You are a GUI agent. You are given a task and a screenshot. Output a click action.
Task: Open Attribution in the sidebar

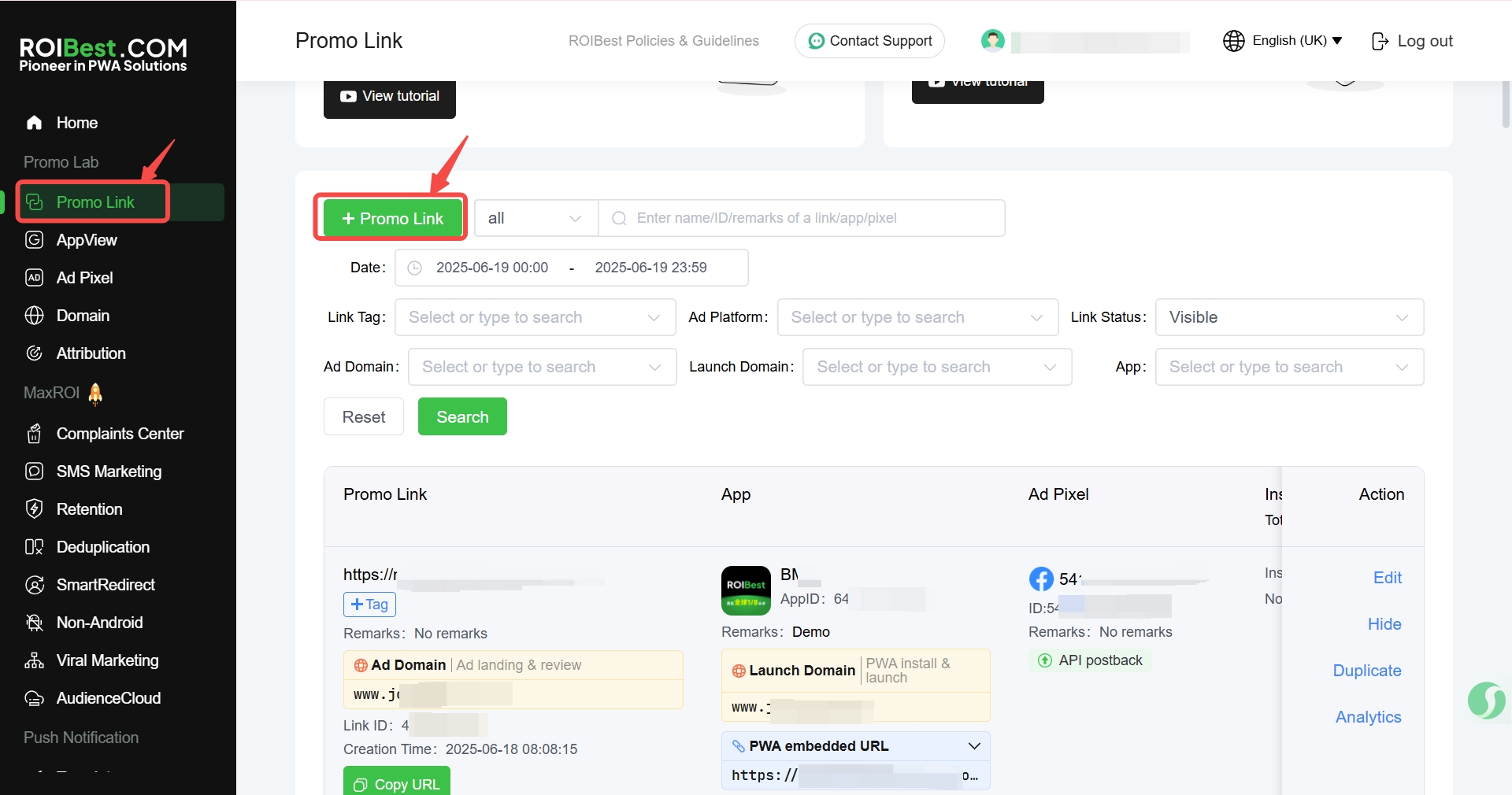coord(91,353)
